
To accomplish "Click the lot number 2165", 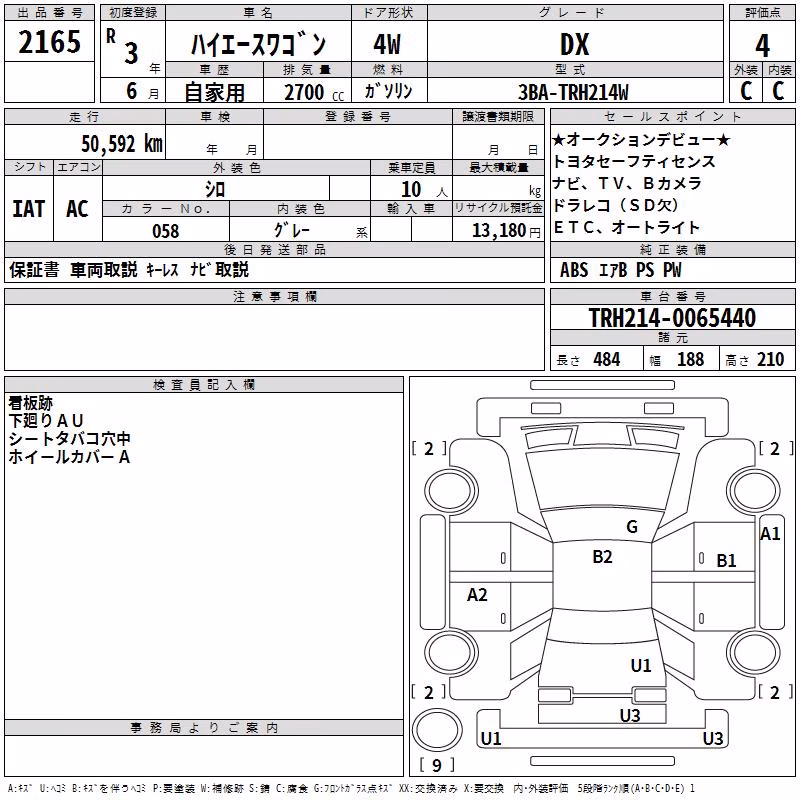I will pyautogui.click(x=49, y=42).
